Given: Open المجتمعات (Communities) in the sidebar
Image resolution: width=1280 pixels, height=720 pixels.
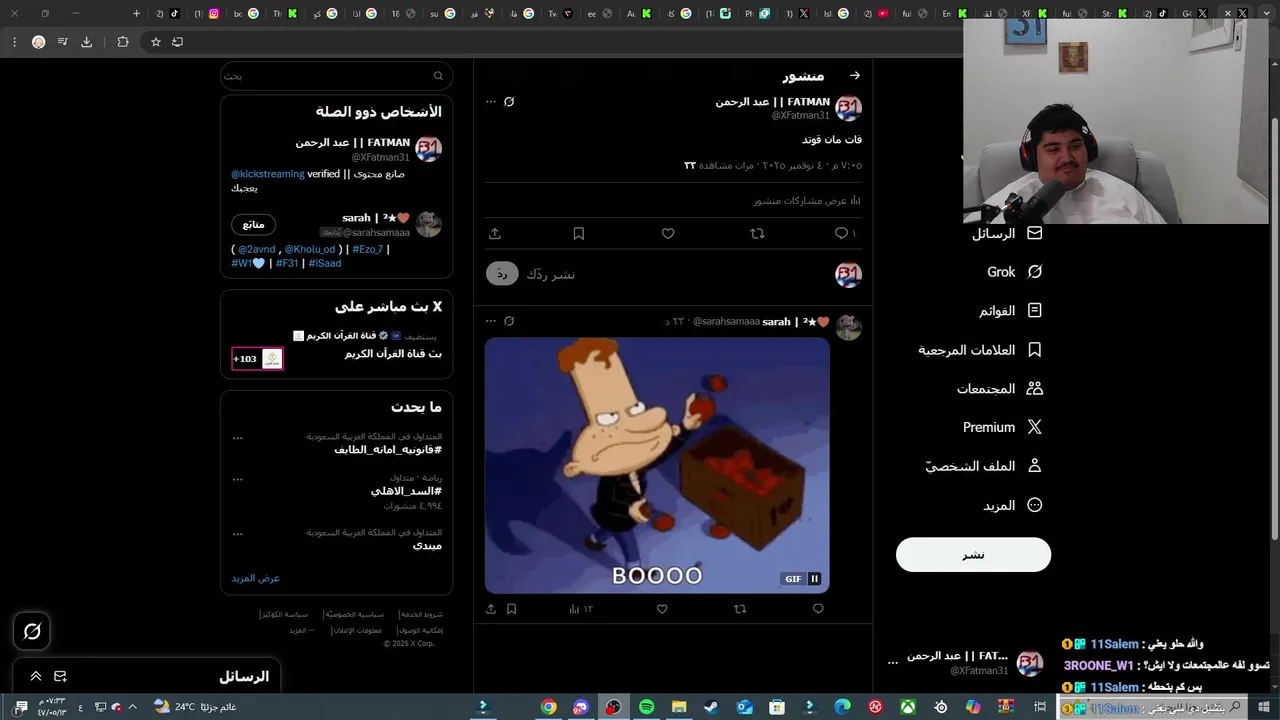Looking at the screenshot, I should point(999,388).
